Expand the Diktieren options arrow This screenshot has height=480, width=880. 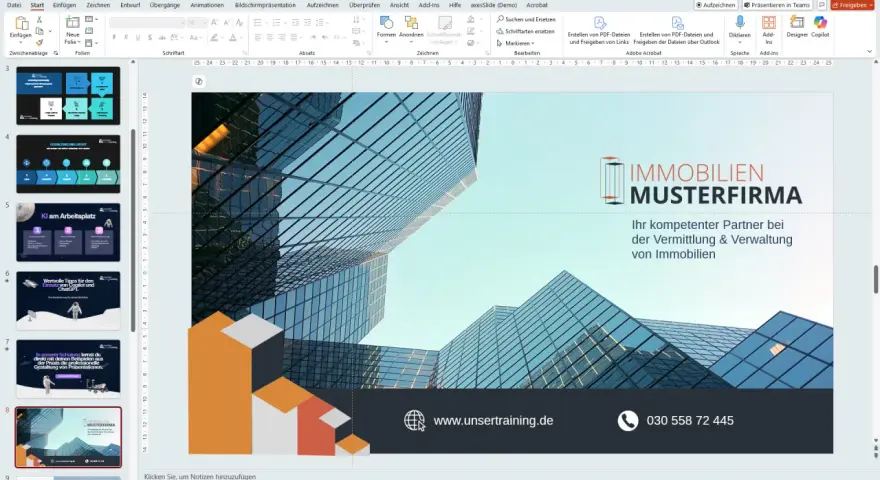pos(740,42)
